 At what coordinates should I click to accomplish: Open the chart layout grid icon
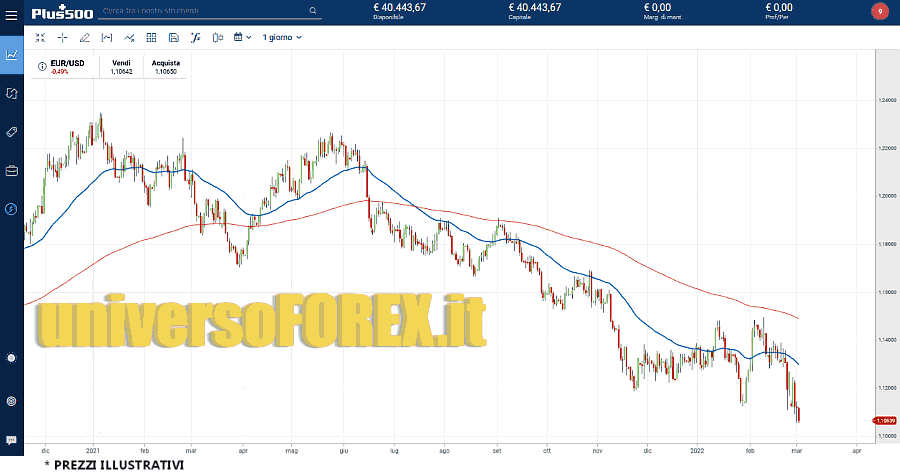click(x=151, y=37)
